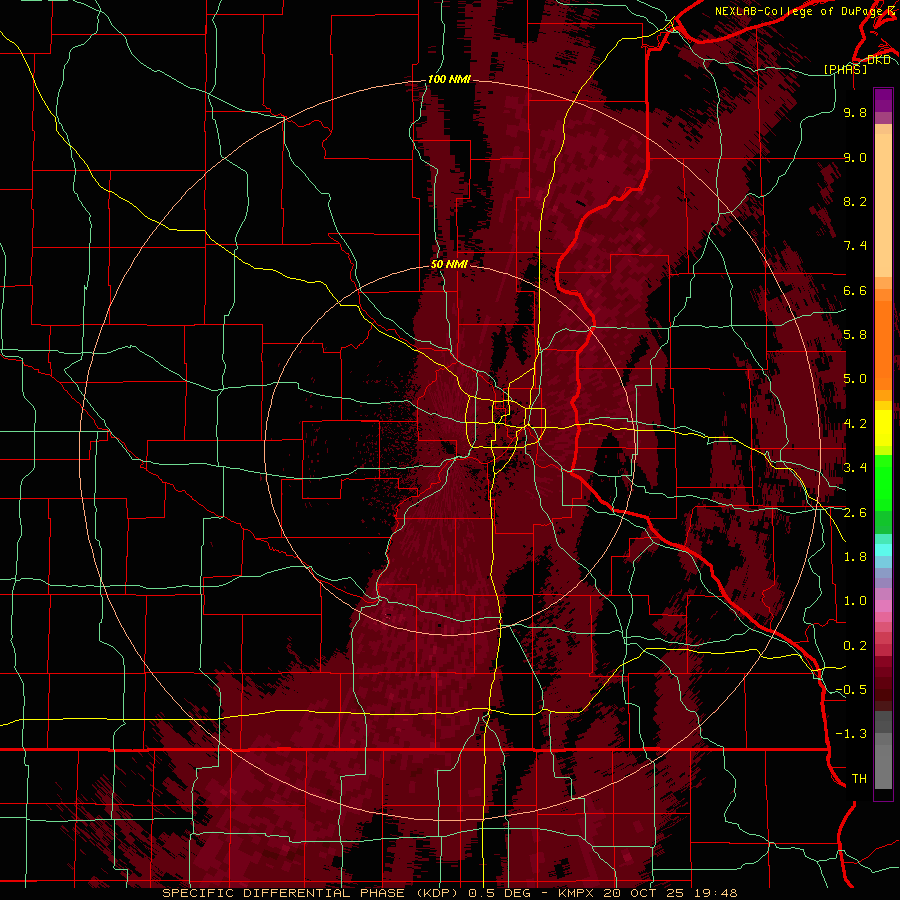Viewport: 900px width, 900px height.
Task: Click the -0.5 legend value
Action: (x=851, y=690)
